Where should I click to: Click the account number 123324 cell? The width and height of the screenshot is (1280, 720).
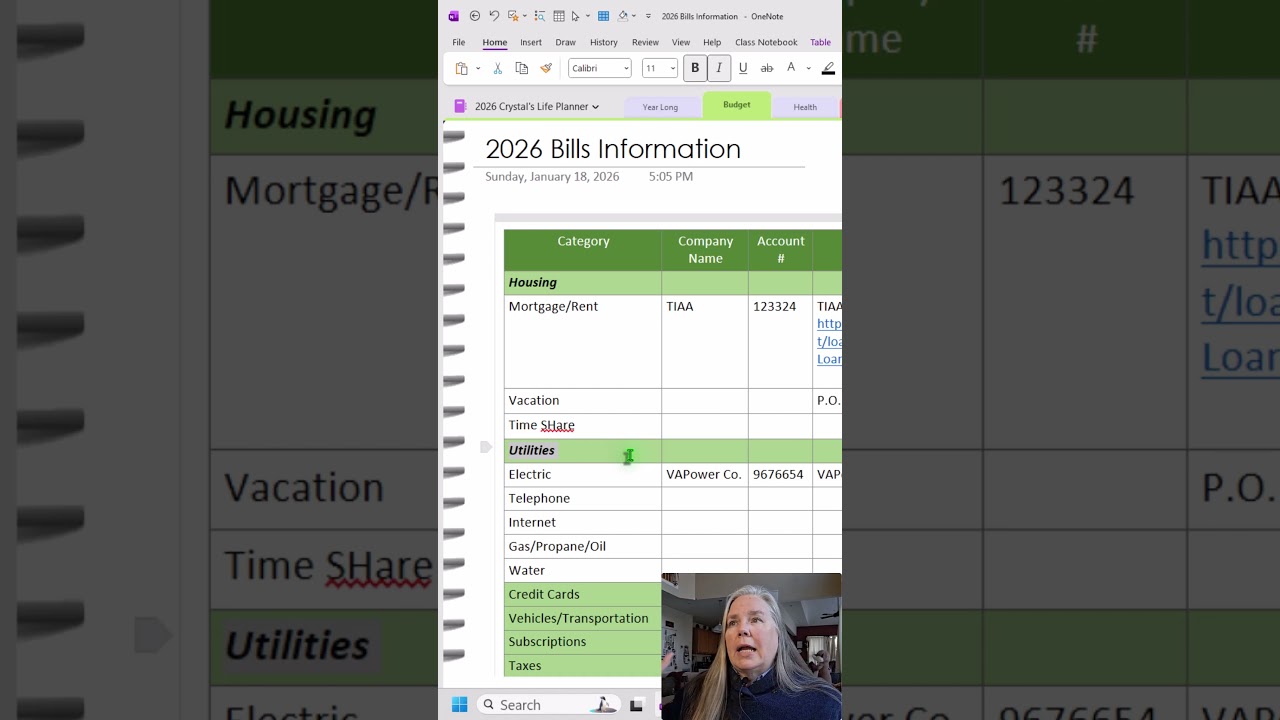(780, 341)
